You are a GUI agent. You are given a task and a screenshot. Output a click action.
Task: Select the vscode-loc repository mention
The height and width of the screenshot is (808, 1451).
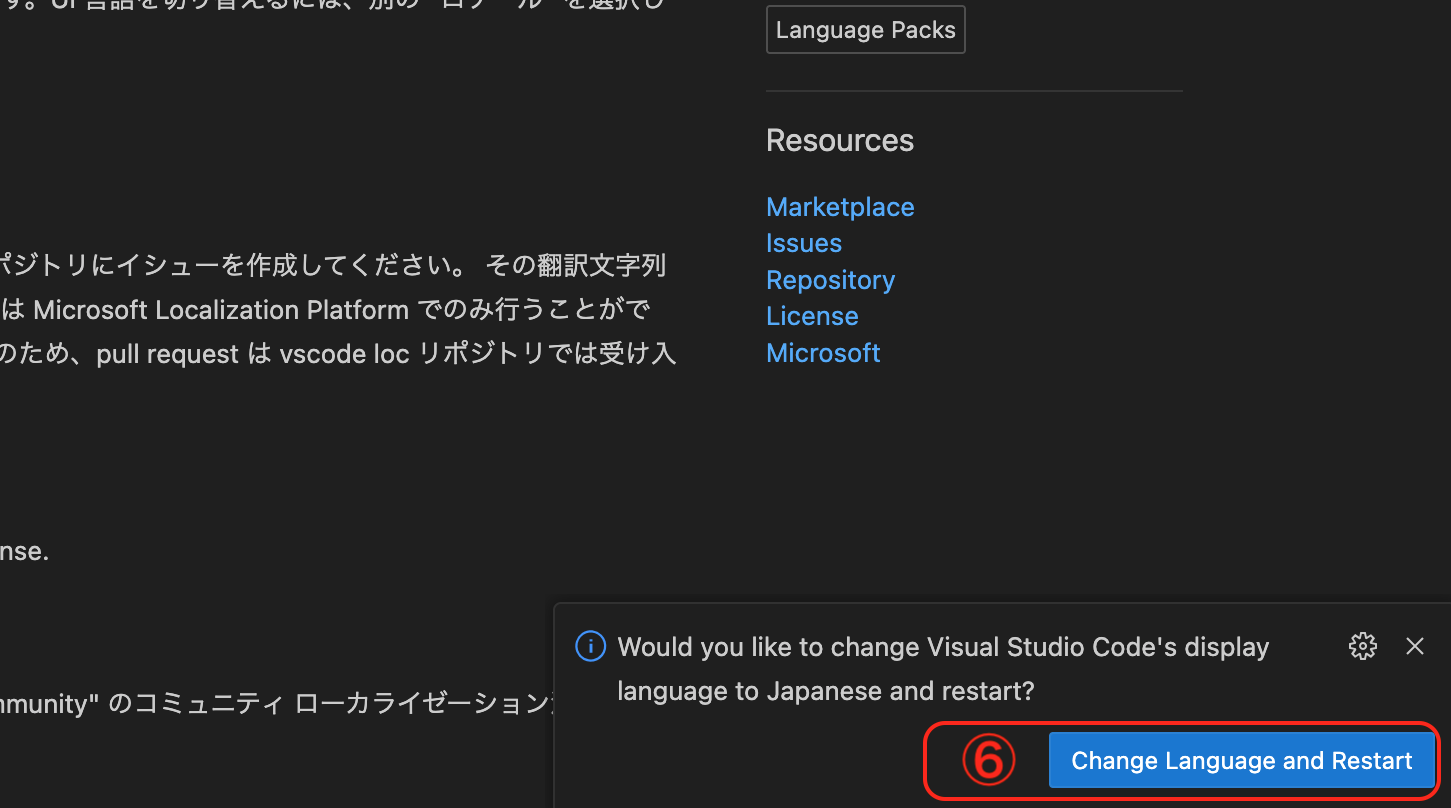346,353
